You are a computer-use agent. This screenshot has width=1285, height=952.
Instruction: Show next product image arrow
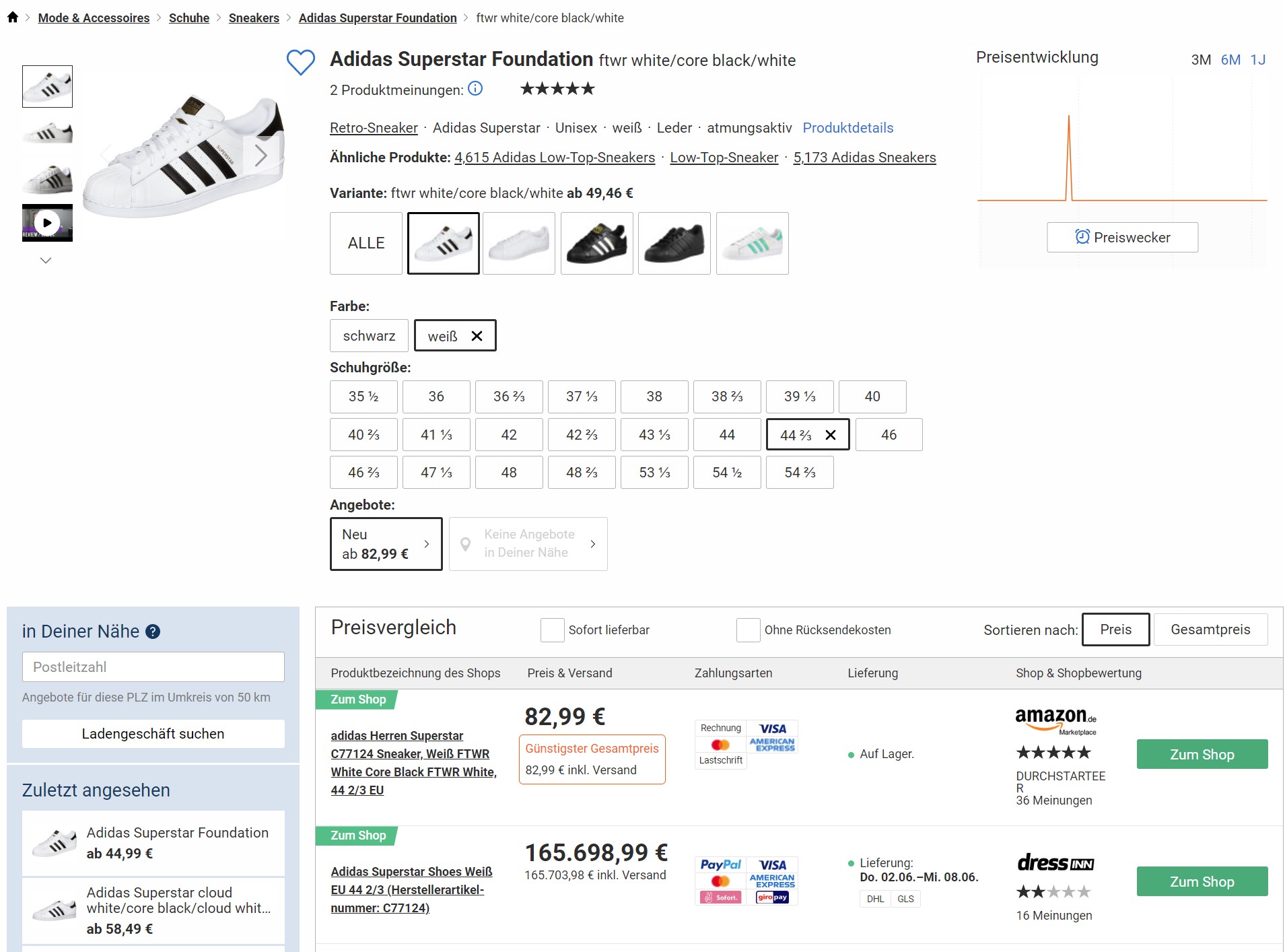tap(261, 156)
